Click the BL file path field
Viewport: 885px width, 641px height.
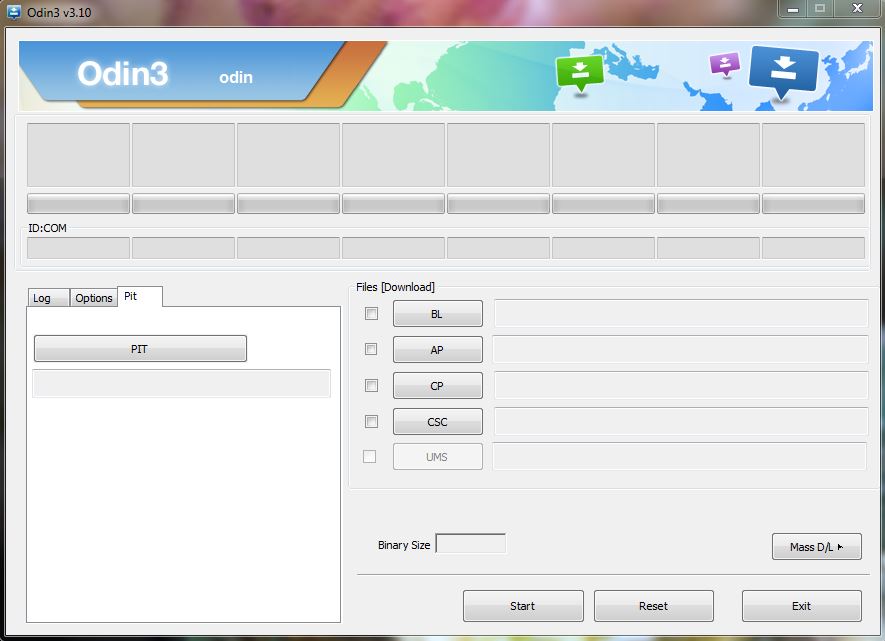pos(681,313)
